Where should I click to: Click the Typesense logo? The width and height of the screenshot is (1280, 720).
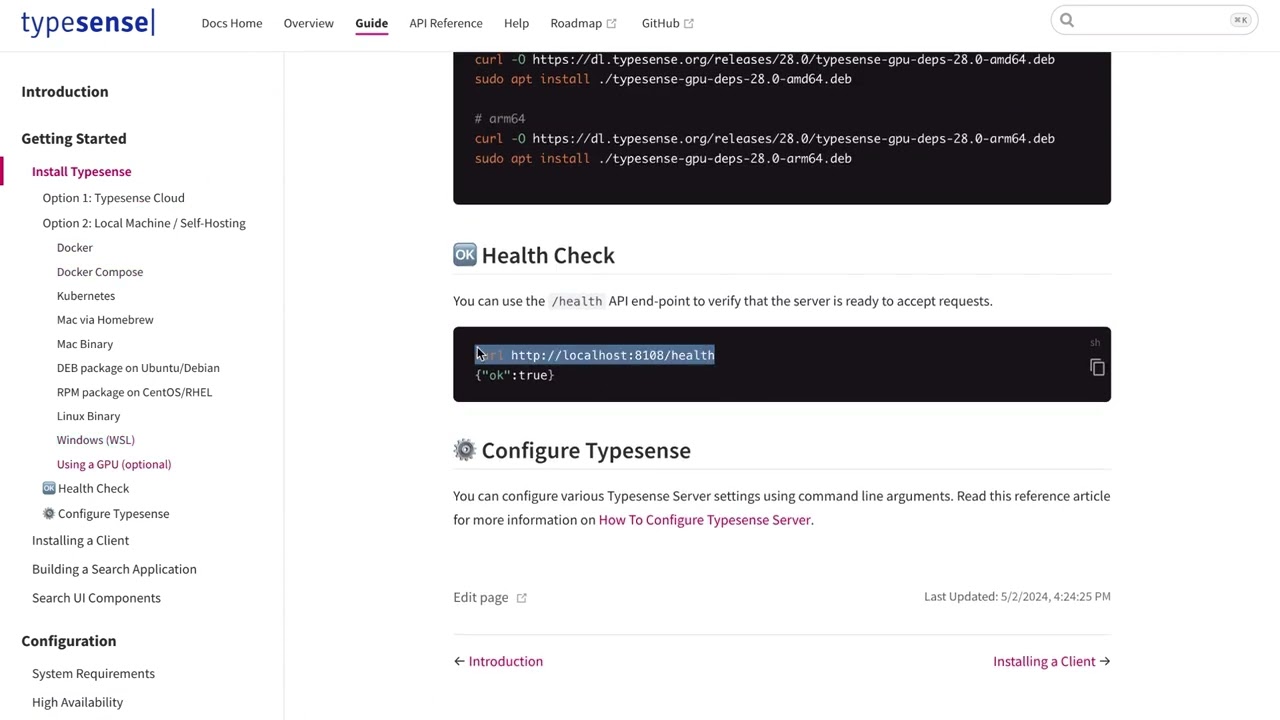tap(88, 22)
